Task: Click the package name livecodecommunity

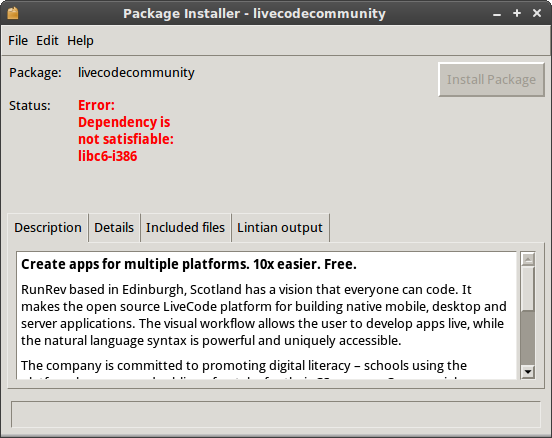Action: [x=136, y=73]
